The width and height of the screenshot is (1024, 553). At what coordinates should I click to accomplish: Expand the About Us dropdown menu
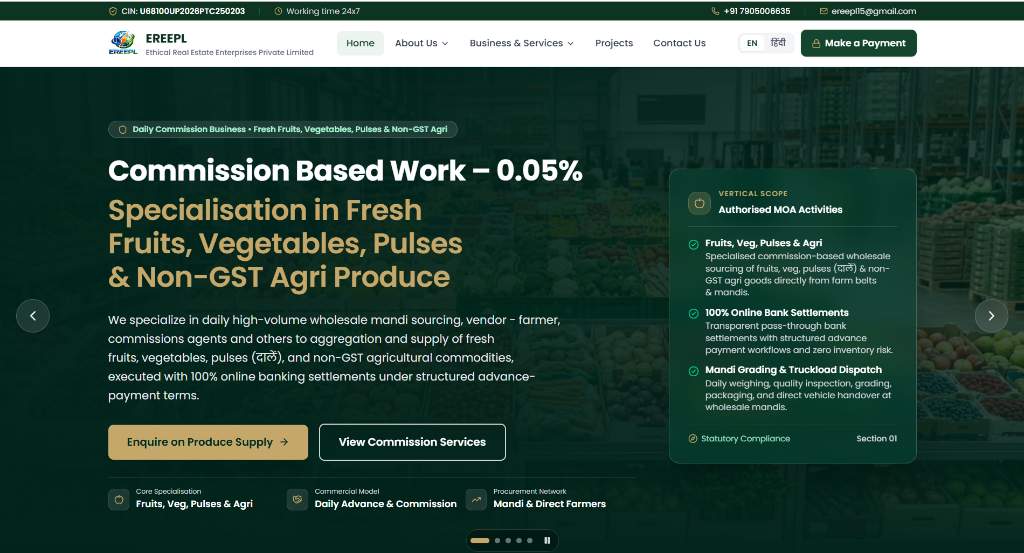421,43
